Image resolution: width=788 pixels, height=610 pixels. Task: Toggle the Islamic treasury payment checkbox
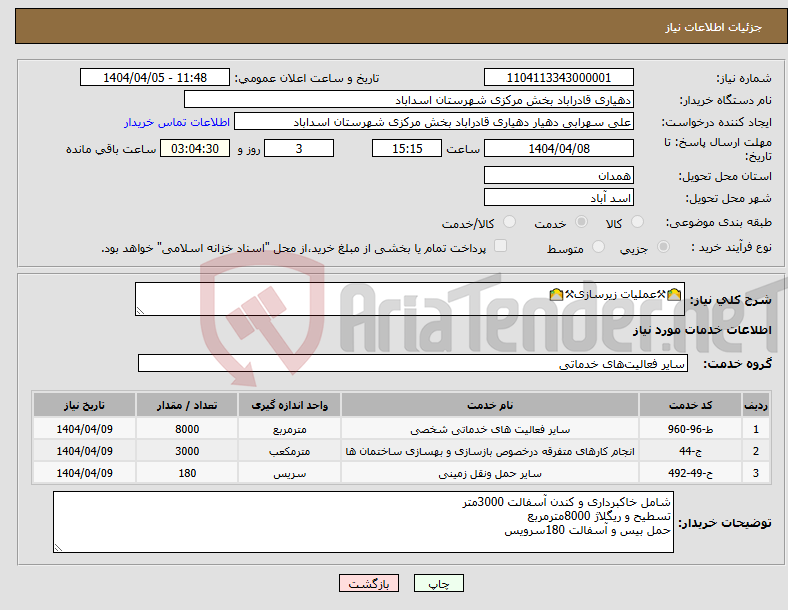pyautogui.click(x=500, y=246)
